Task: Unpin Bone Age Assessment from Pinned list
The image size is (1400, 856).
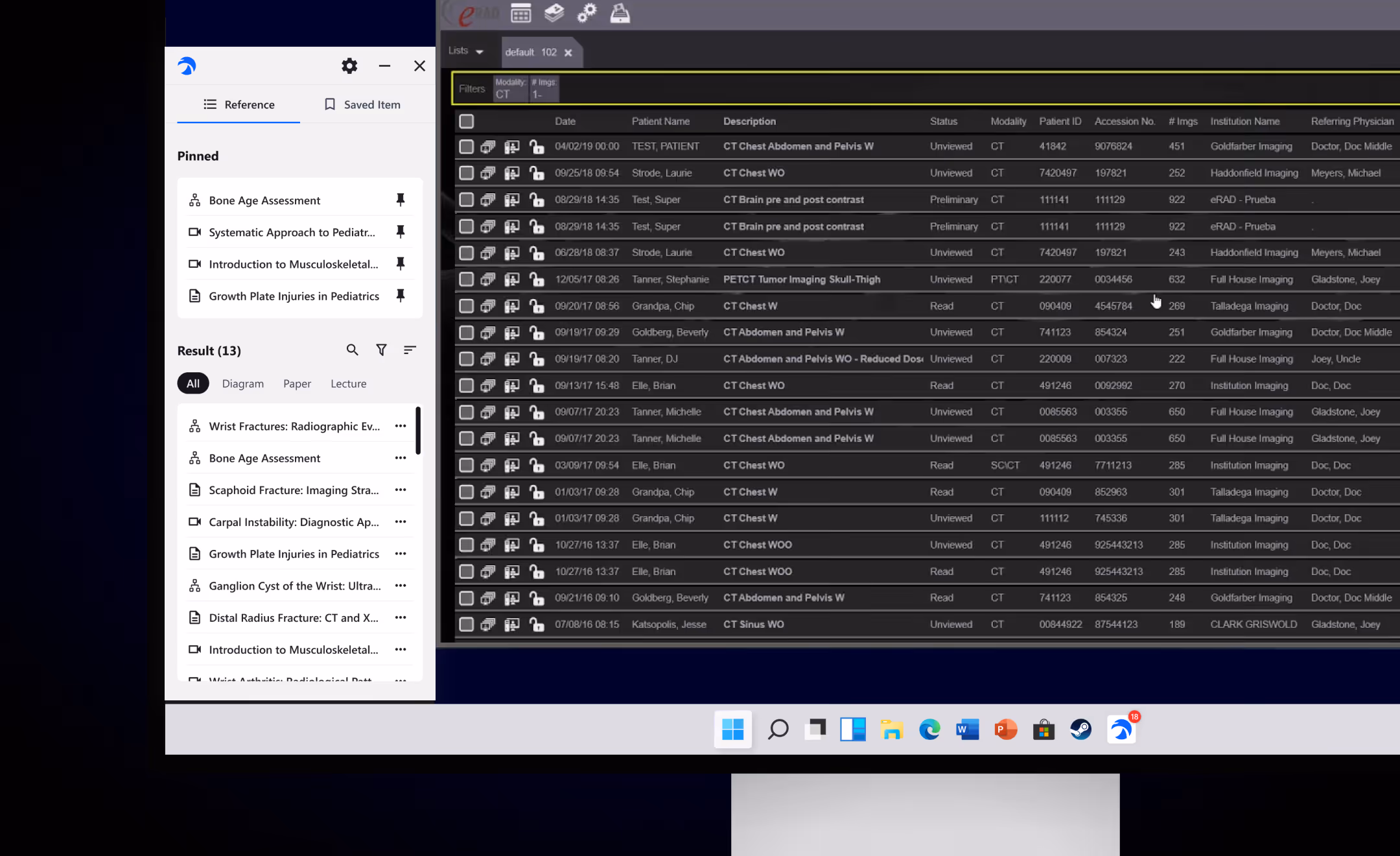Action: click(x=401, y=200)
